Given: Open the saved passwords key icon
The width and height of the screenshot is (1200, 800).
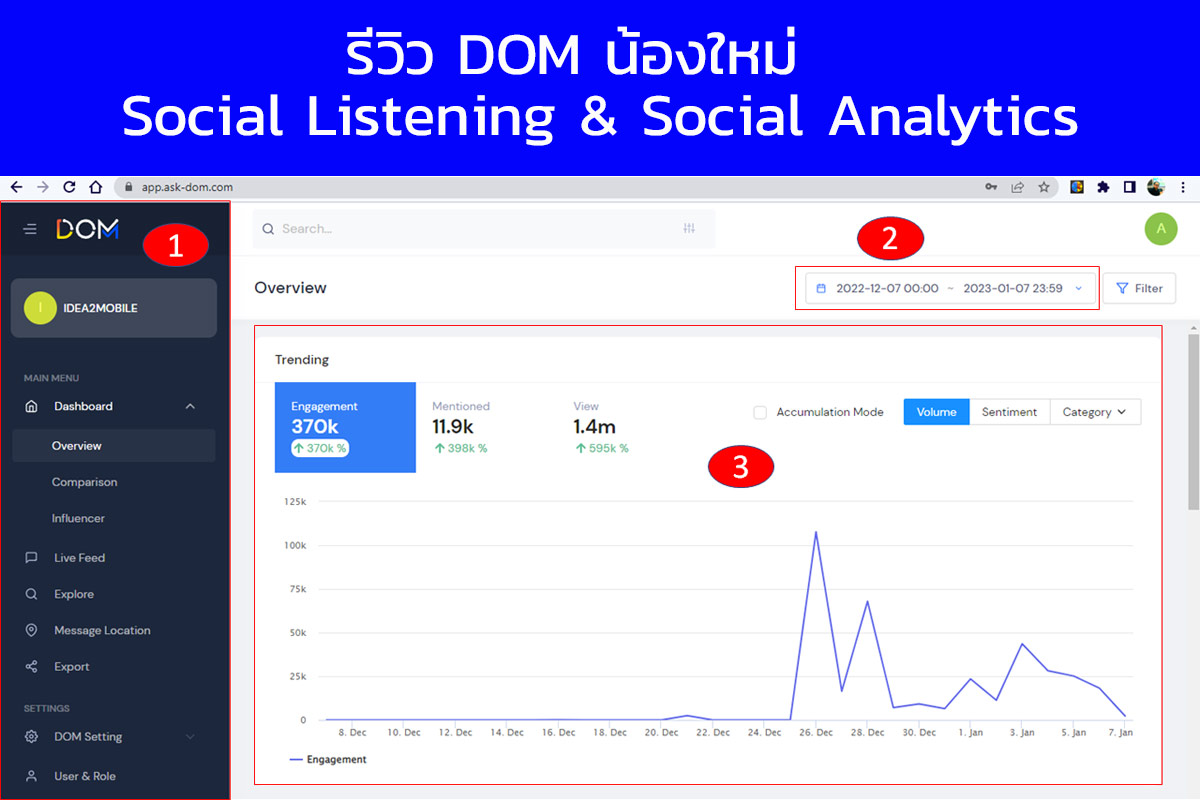Looking at the screenshot, I should [991, 187].
